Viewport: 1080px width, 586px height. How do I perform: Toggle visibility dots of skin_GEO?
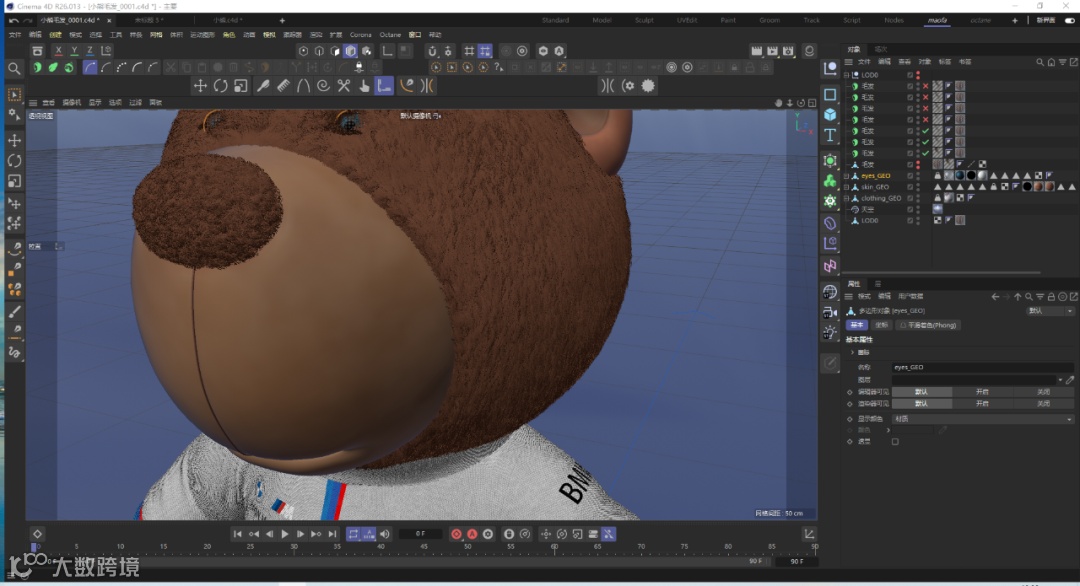[918, 187]
